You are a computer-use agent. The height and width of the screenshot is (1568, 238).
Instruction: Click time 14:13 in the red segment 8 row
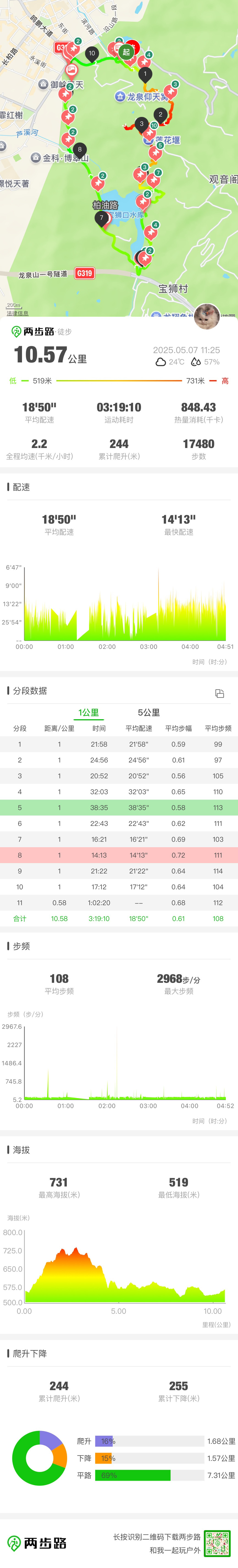[x=99, y=855]
